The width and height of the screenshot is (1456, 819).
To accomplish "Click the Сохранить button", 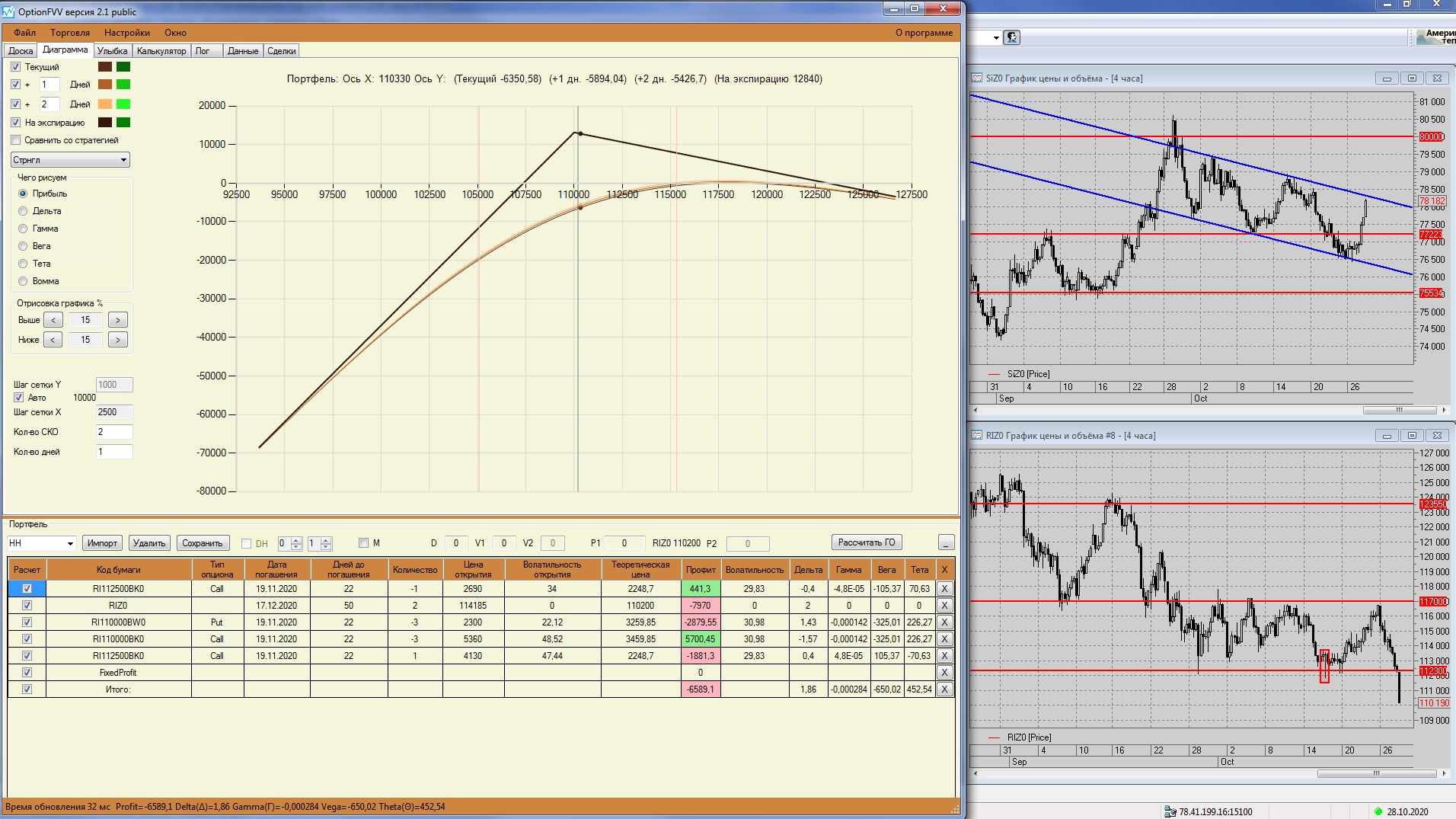I will (x=203, y=543).
